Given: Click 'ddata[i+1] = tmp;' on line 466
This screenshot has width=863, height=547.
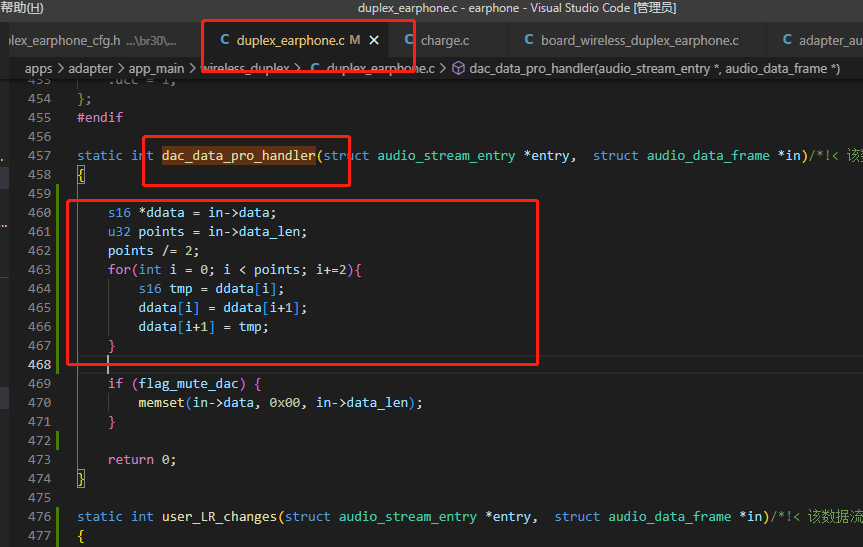Looking at the screenshot, I should [204, 326].
